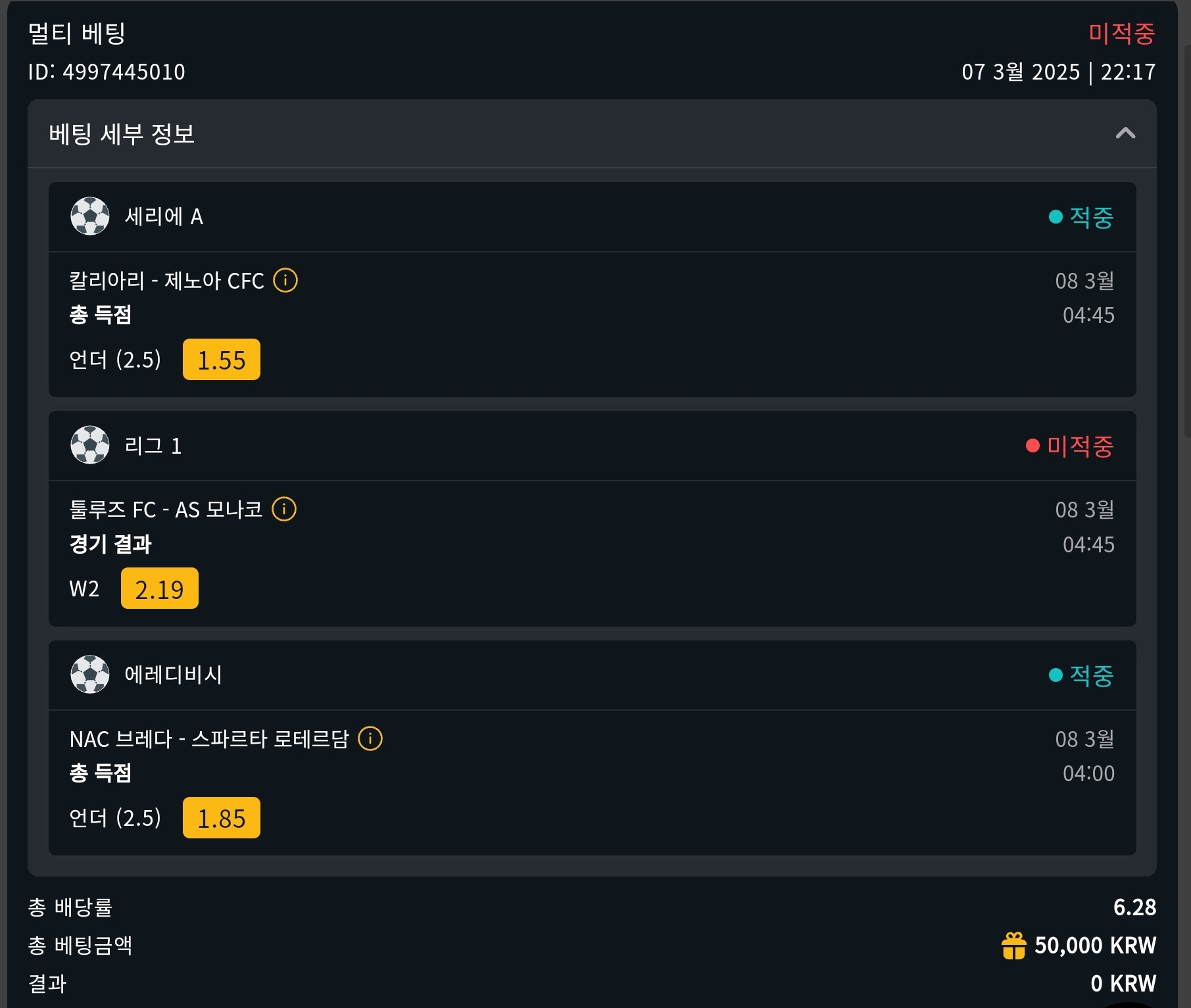This screenshot has width=1191, height=1008.
Task: Click the 1.85 odds badge
Action: [222, 818]
